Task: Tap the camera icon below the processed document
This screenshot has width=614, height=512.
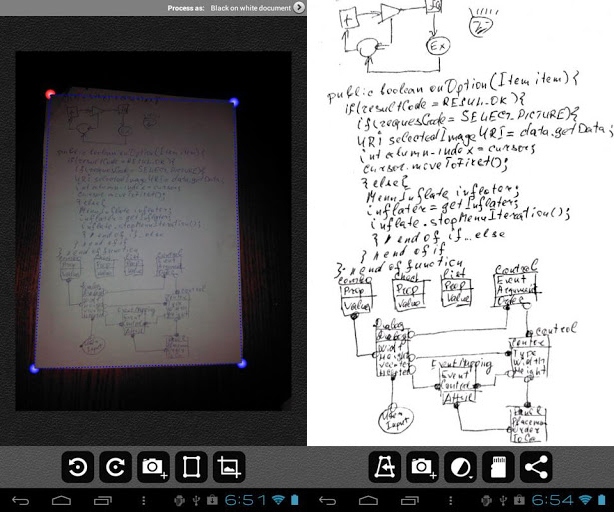Action: [x=422, y=466]
